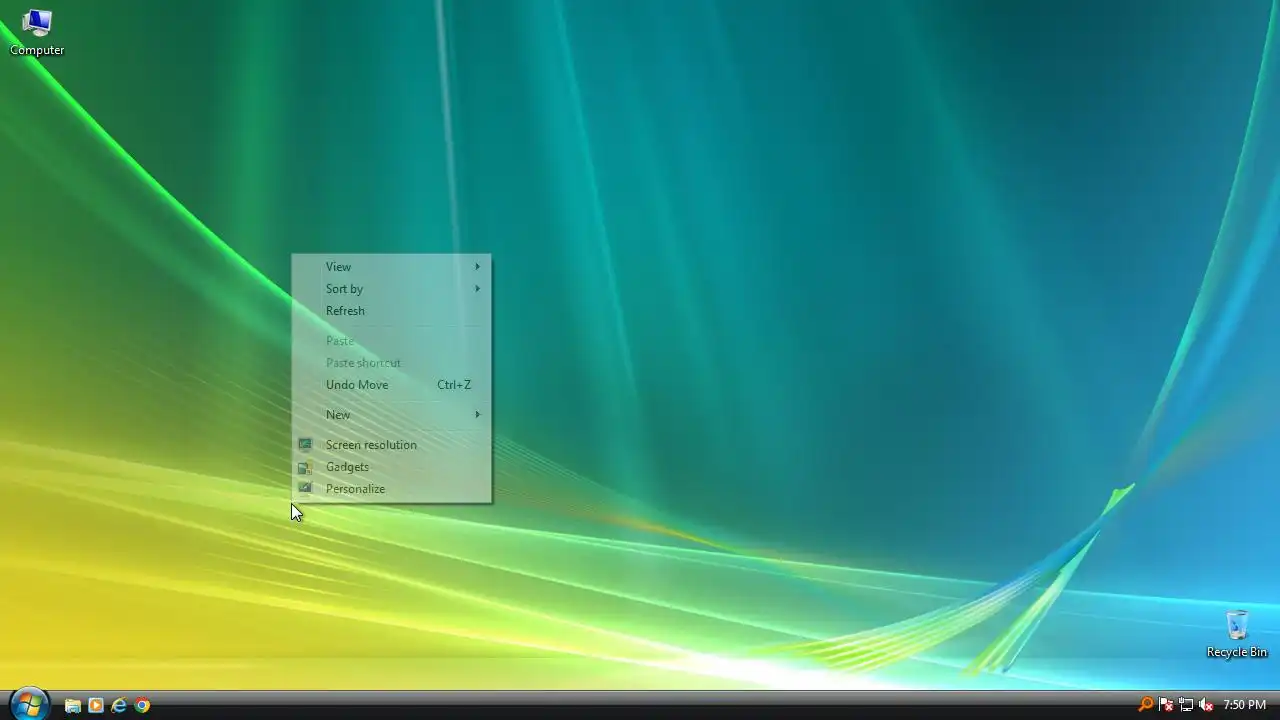Launch Windows Explorer from the taskbar
The image size is (1280, 720).
[73, 705]
